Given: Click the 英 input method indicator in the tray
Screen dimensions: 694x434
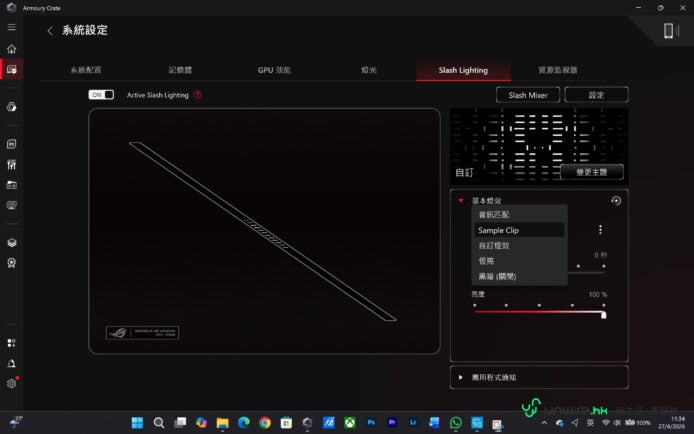Looking at the screenshot, I should pyautogui.click(x=590, y=423).
